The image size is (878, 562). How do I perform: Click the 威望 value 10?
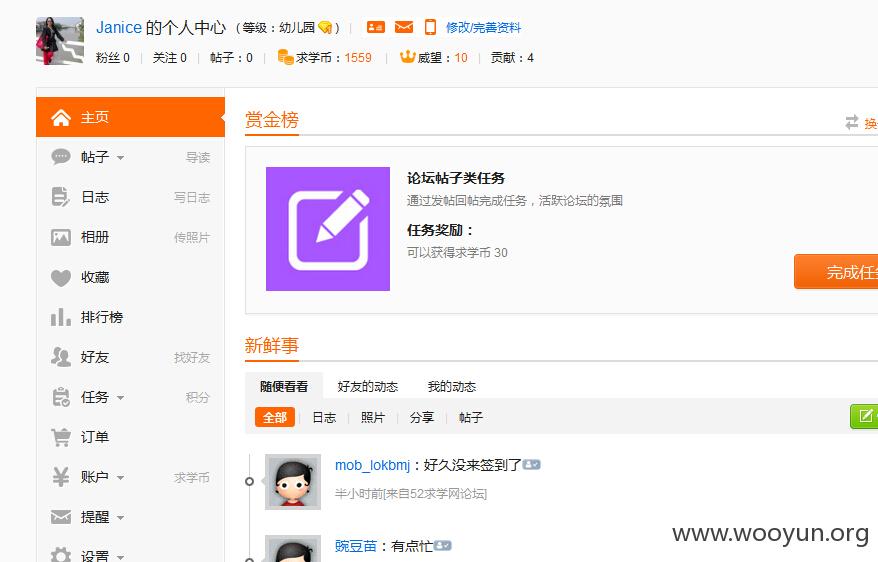[x=461, y=58]
